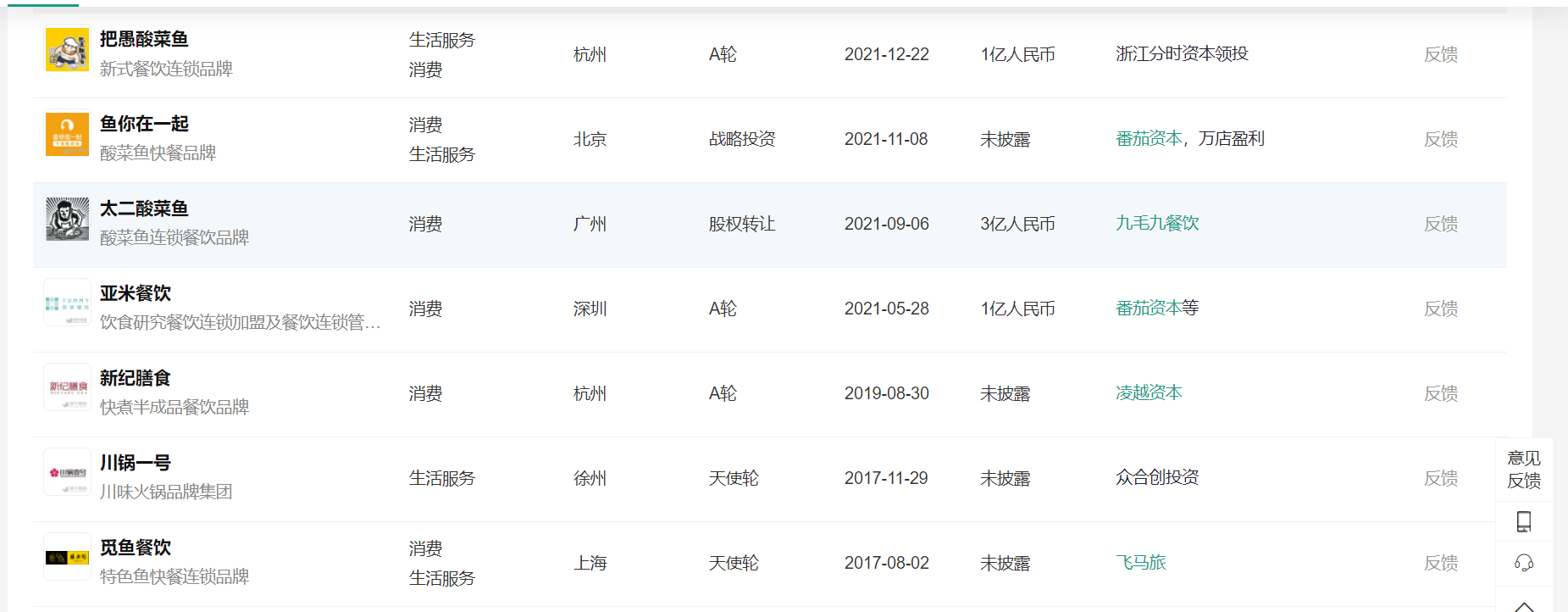This screenshot has width=1568, height=612.
Task: Click the 亚米餐饮 company logo
Action: pos(67,303)
